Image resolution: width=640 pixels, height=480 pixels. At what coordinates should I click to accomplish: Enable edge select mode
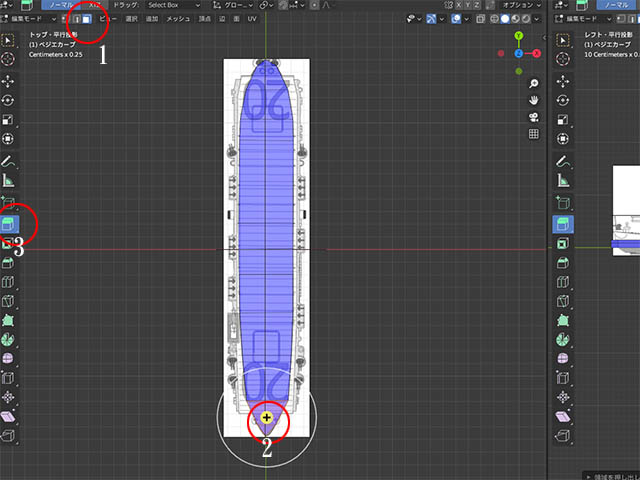coord(76,19)
